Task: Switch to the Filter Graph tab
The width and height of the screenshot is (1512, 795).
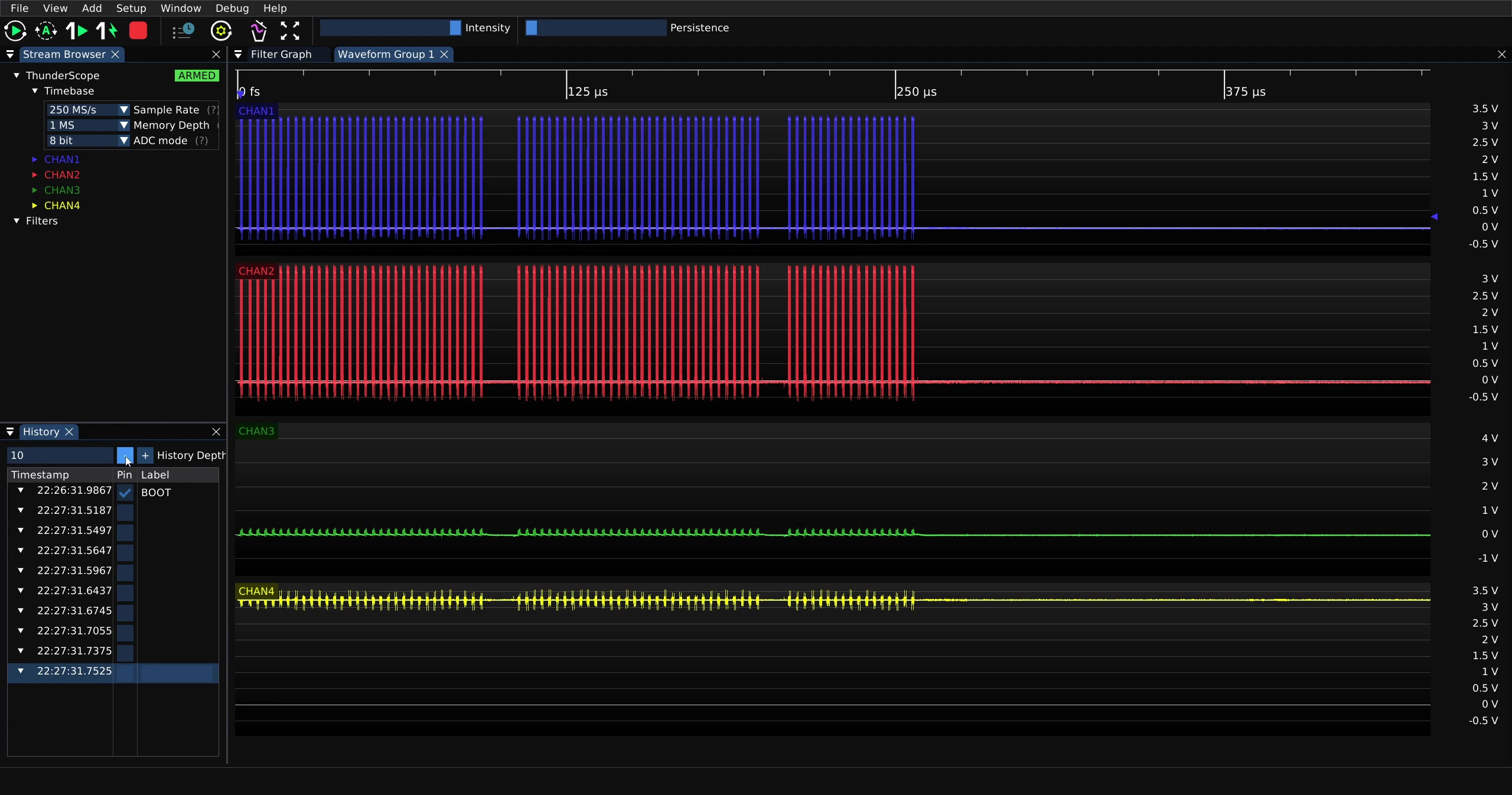Action: (281, 54)
